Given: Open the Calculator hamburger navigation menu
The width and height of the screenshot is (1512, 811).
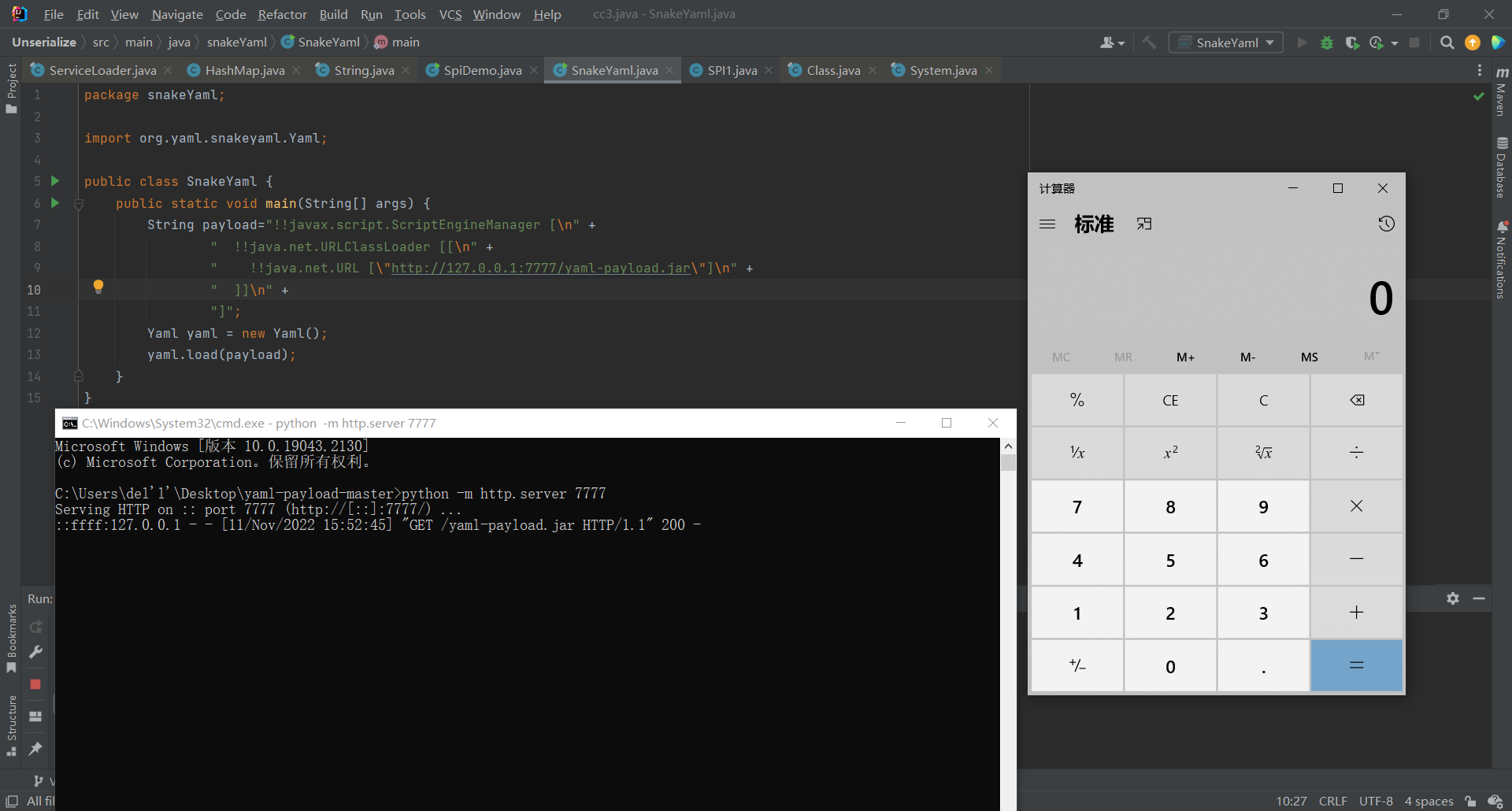Looking at the screenshot, I should click(x=1047, y=224).
